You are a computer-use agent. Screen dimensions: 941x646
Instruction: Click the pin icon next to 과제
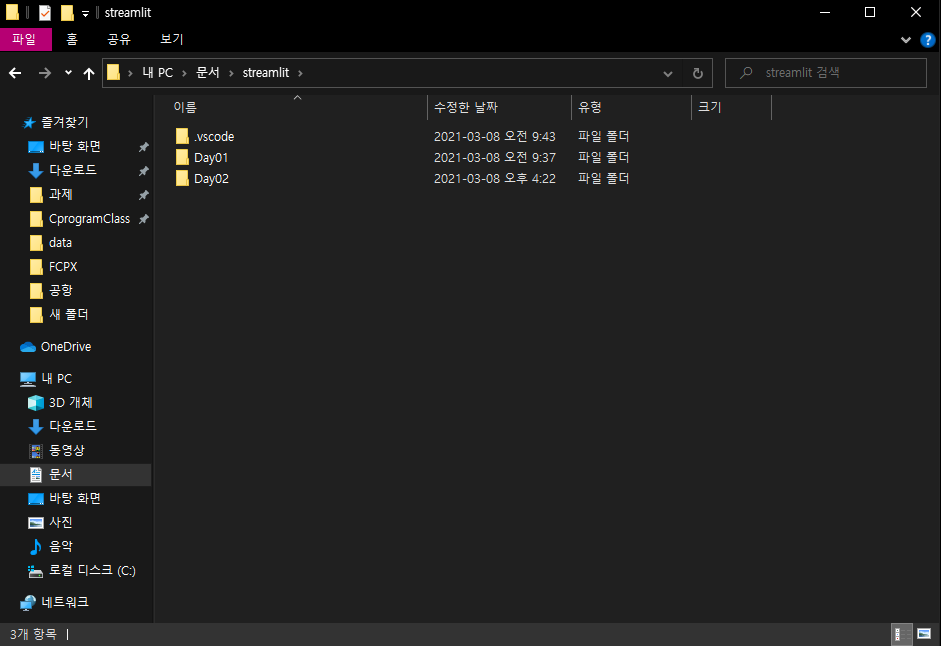tap(143, 195)
